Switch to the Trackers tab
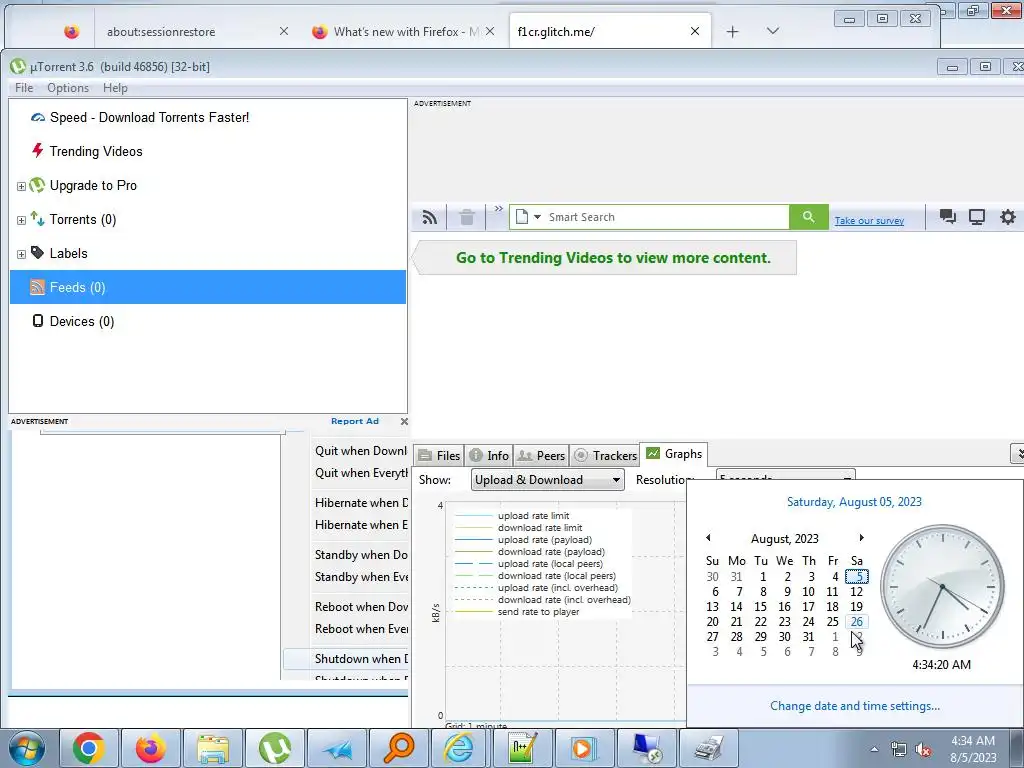The height and width of the screenshot is (768, 1024). pos(605,455)
